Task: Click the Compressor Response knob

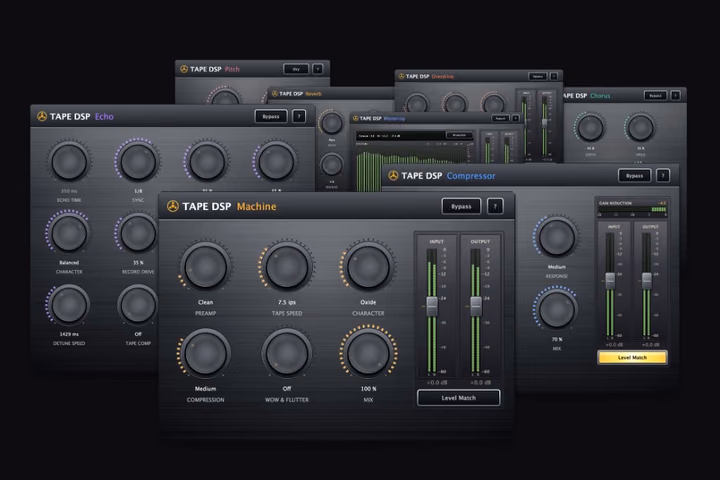Action: point(557,237)
